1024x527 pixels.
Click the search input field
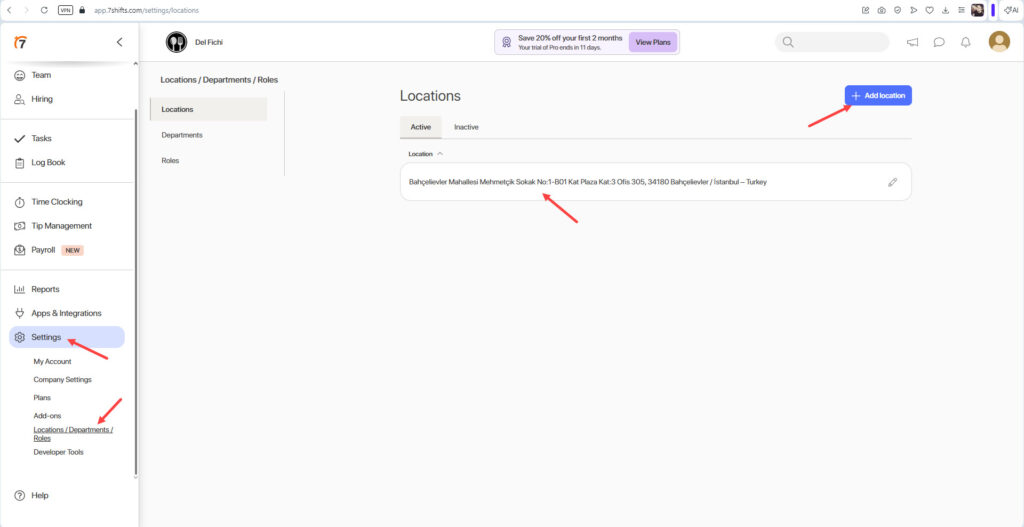coord(838,42)
